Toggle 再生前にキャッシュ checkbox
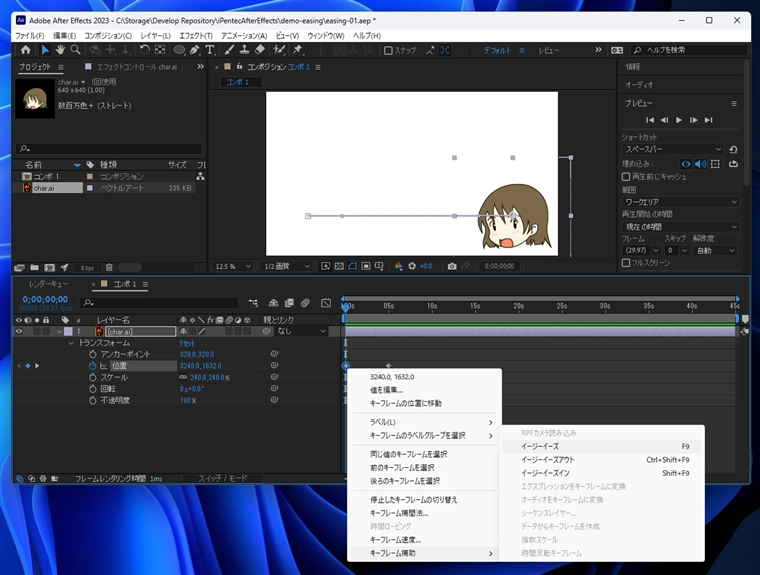The height and width of the screenshot is (575, 760). point(626,176)
